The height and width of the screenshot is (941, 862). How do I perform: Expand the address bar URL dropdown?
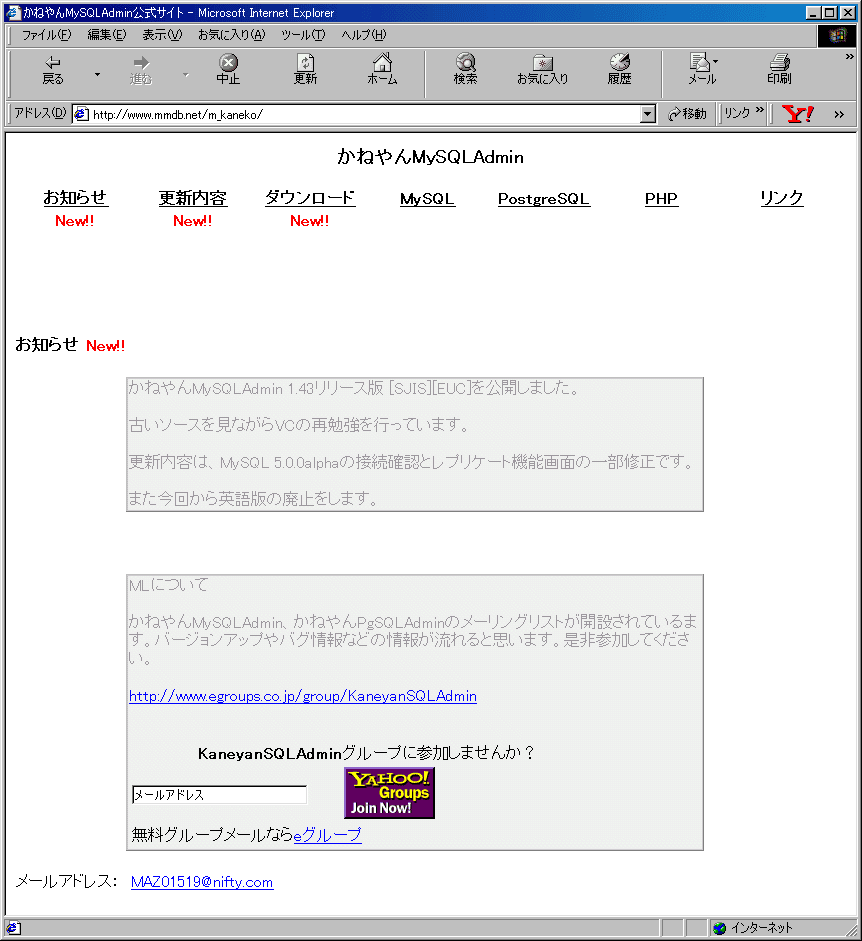pyautogui.click(x=648, y=114)
